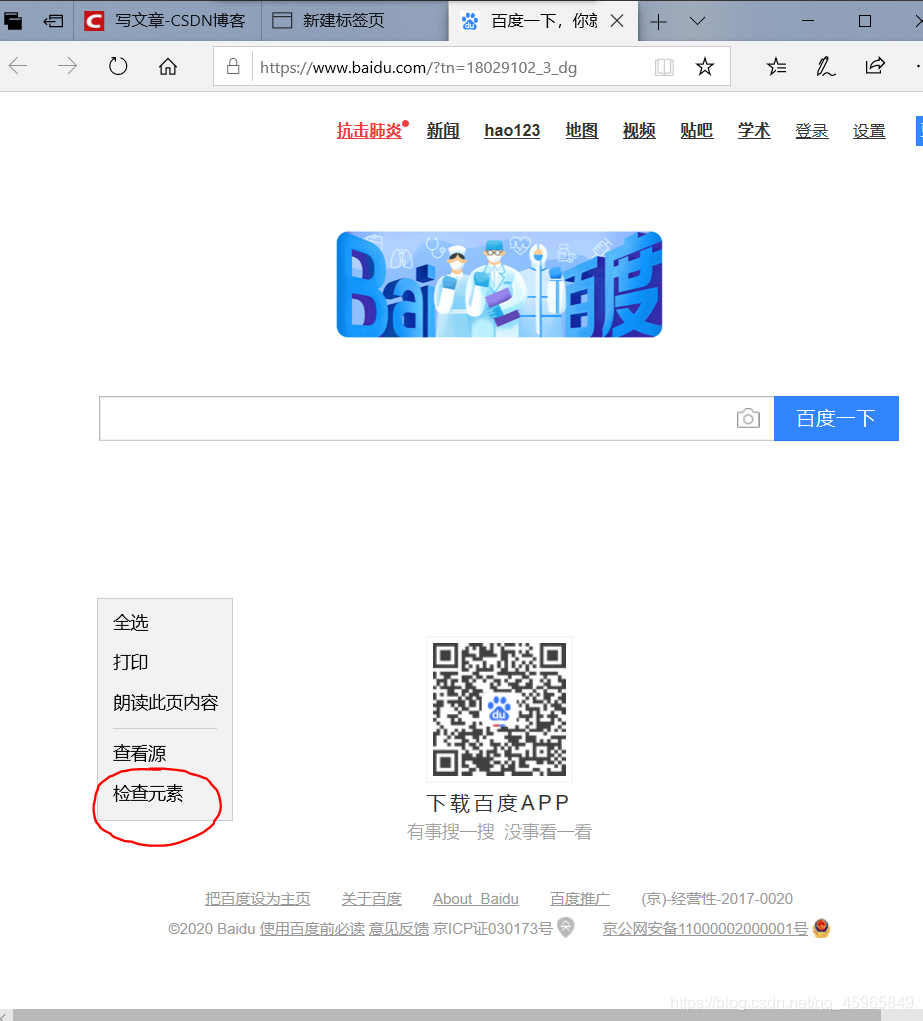Open hao123 link
Screen dimensions: 923x1021
click(x=512, y=131)
